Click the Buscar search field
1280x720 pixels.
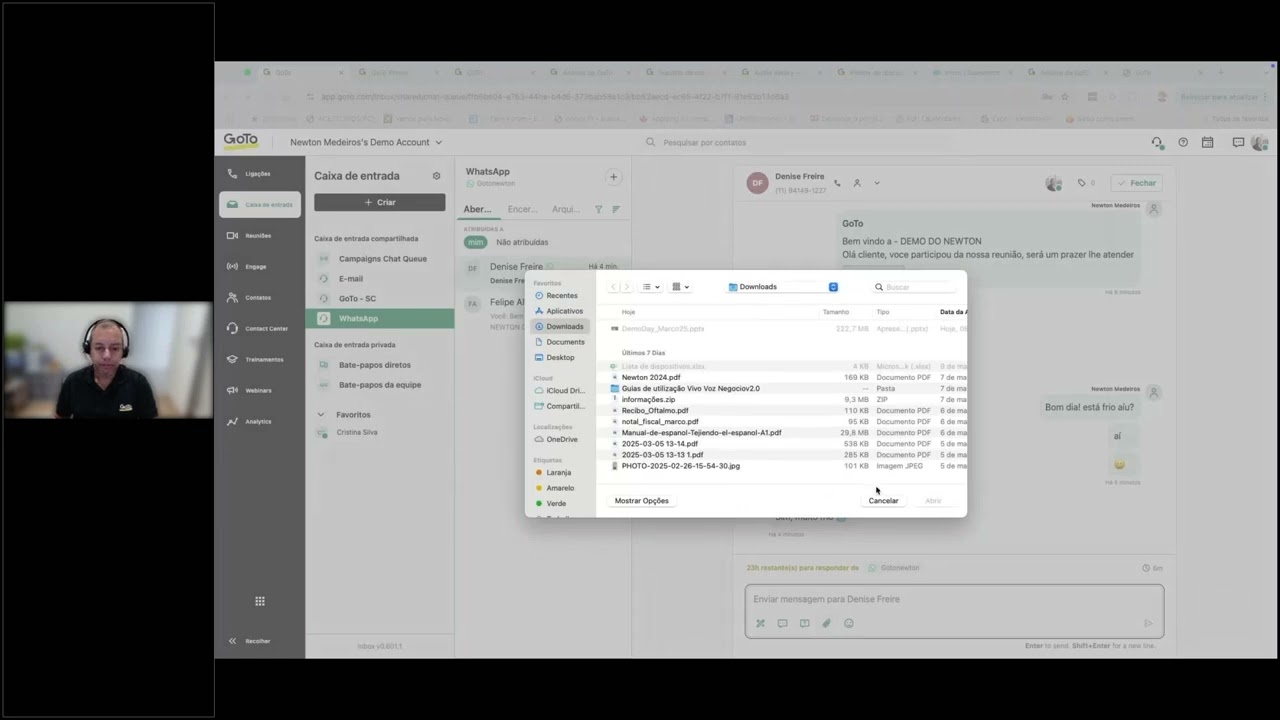(915, 287)
